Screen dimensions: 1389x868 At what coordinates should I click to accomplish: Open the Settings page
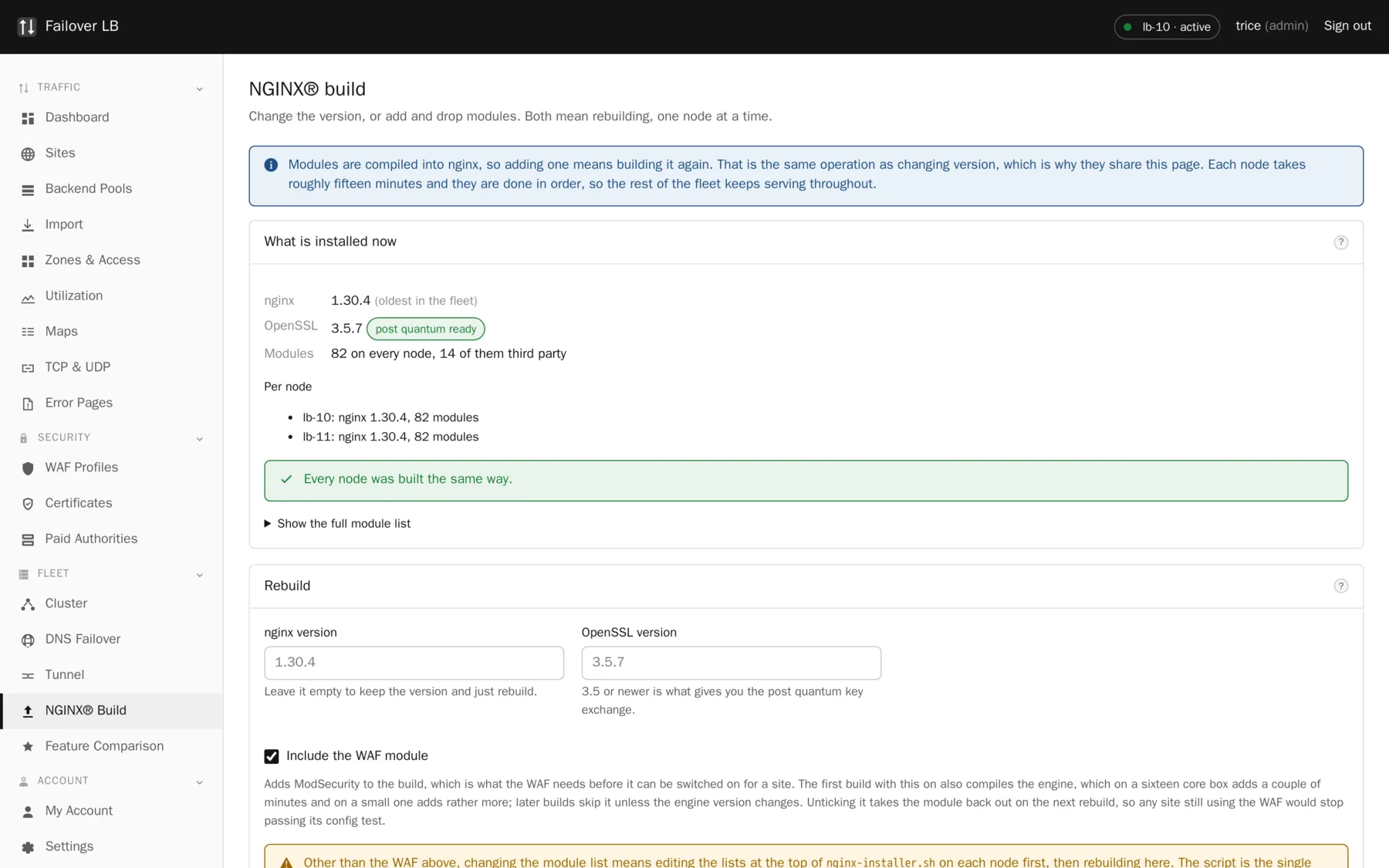111,846
